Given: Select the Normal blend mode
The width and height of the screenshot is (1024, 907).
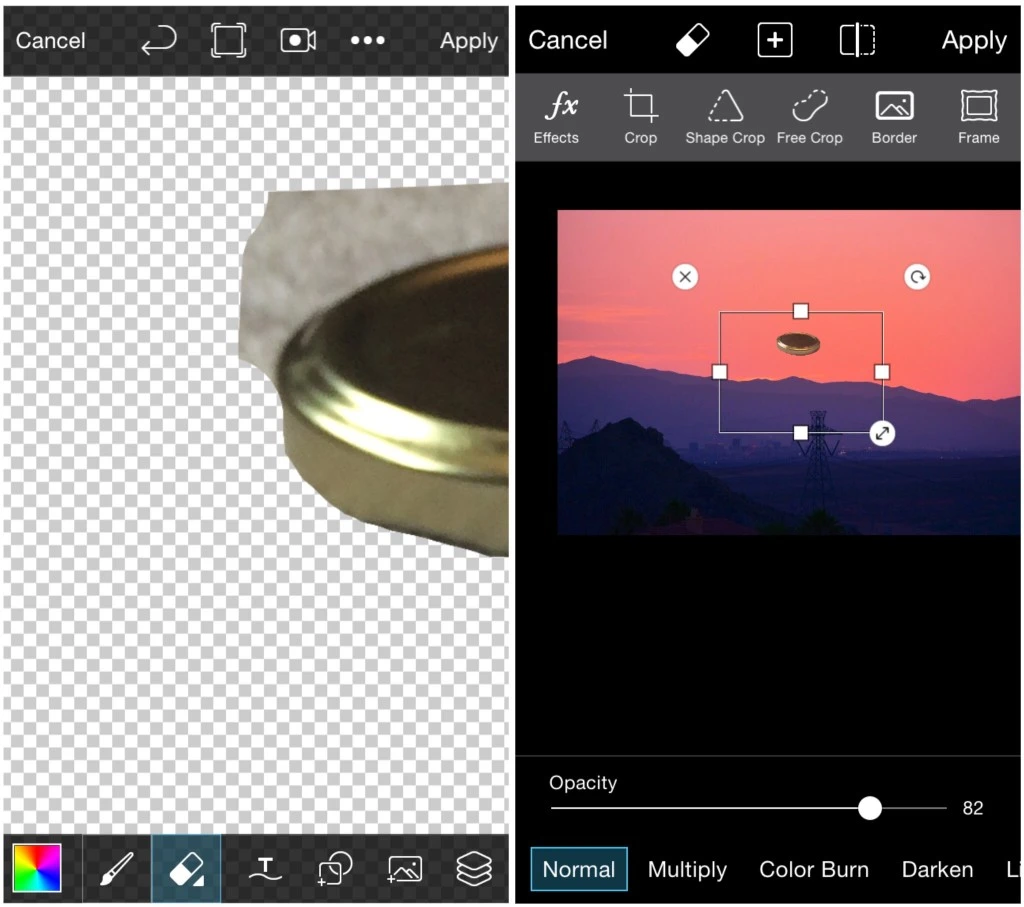Looking at the screenshot, I should click(578, 870).
